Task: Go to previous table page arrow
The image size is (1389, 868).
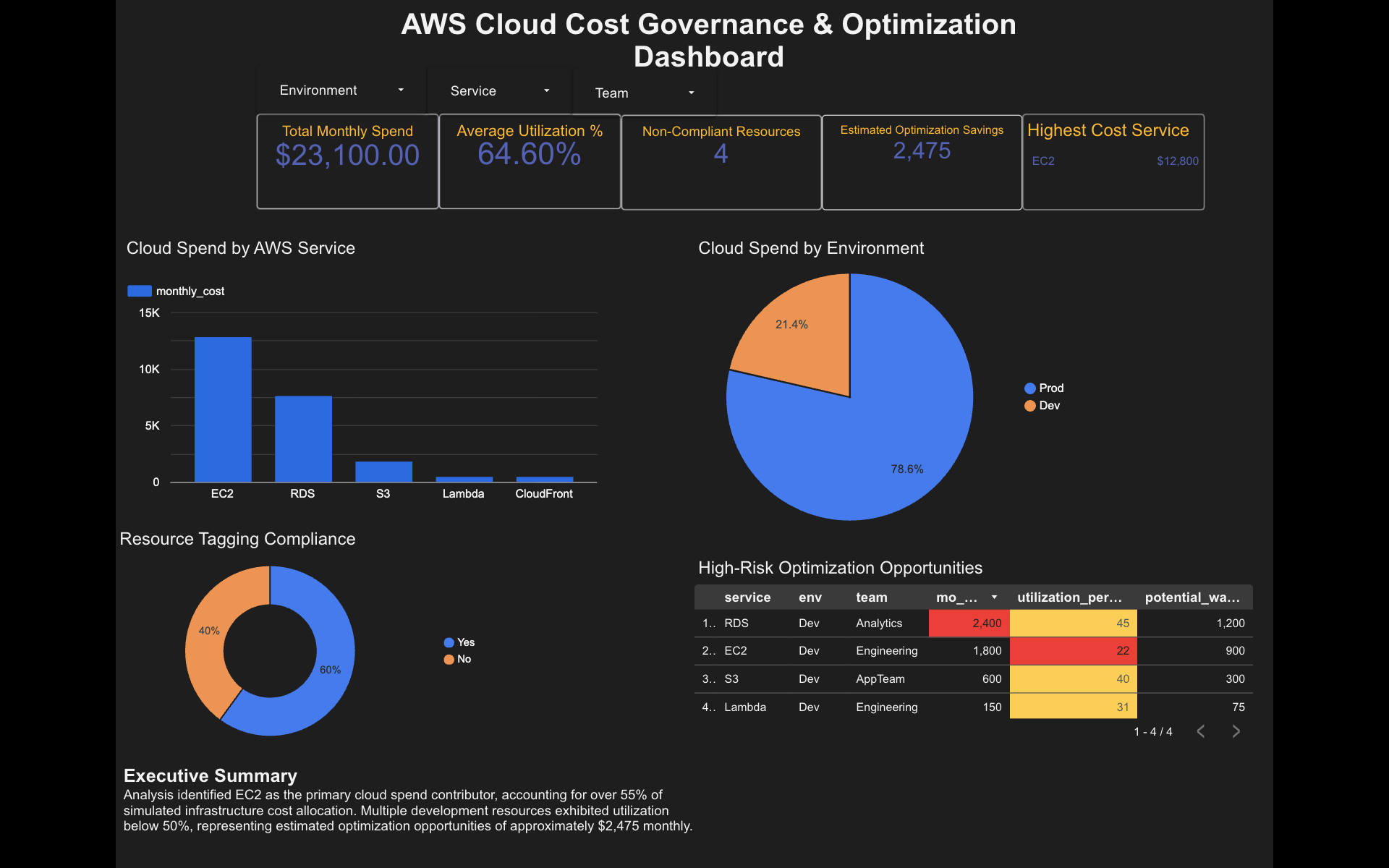Action: [1201, 731]
